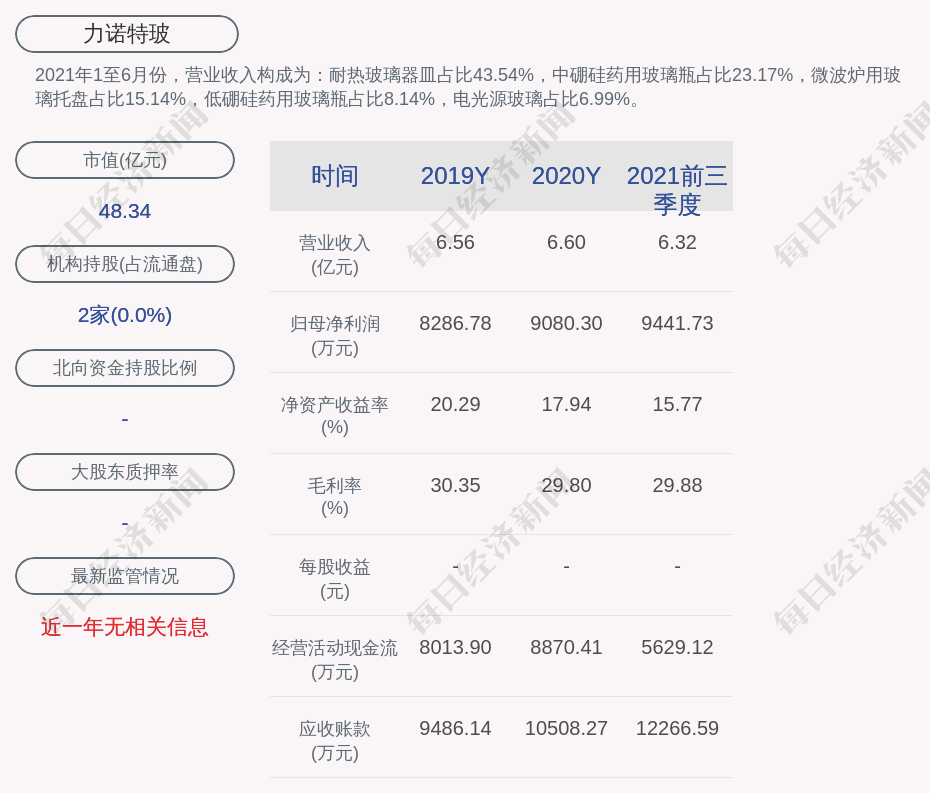Click the 2家(0.0%) institutional holding value
The image size is (930, 793).
pos(125,315)
